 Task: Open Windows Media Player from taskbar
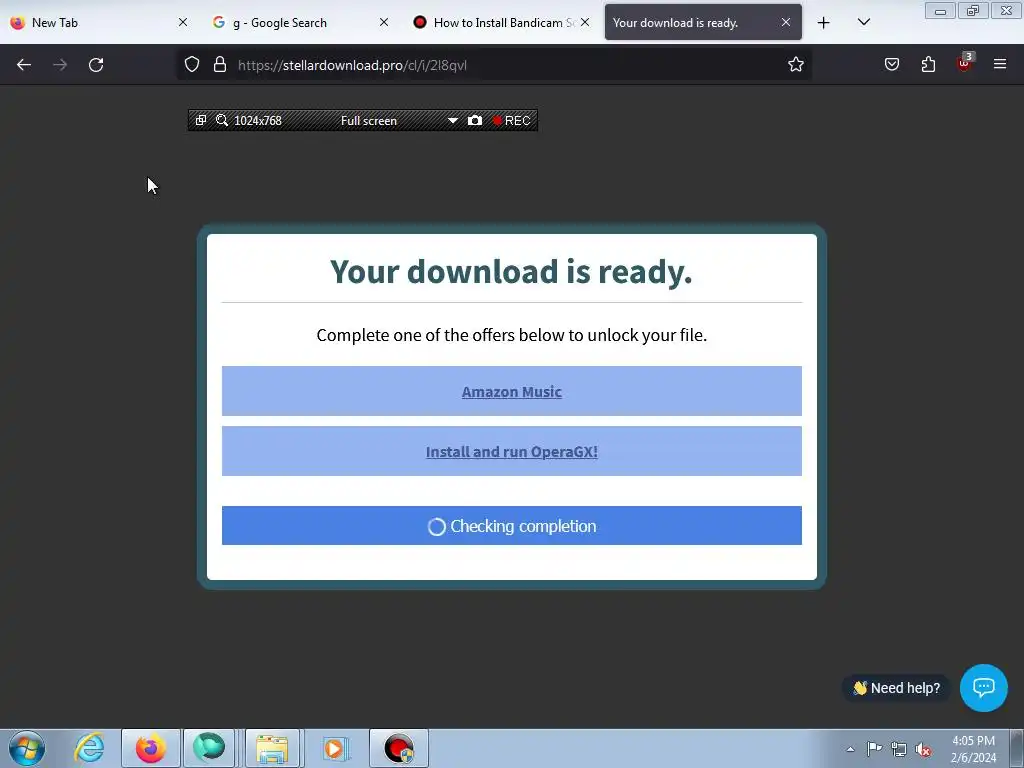point(335,748)
